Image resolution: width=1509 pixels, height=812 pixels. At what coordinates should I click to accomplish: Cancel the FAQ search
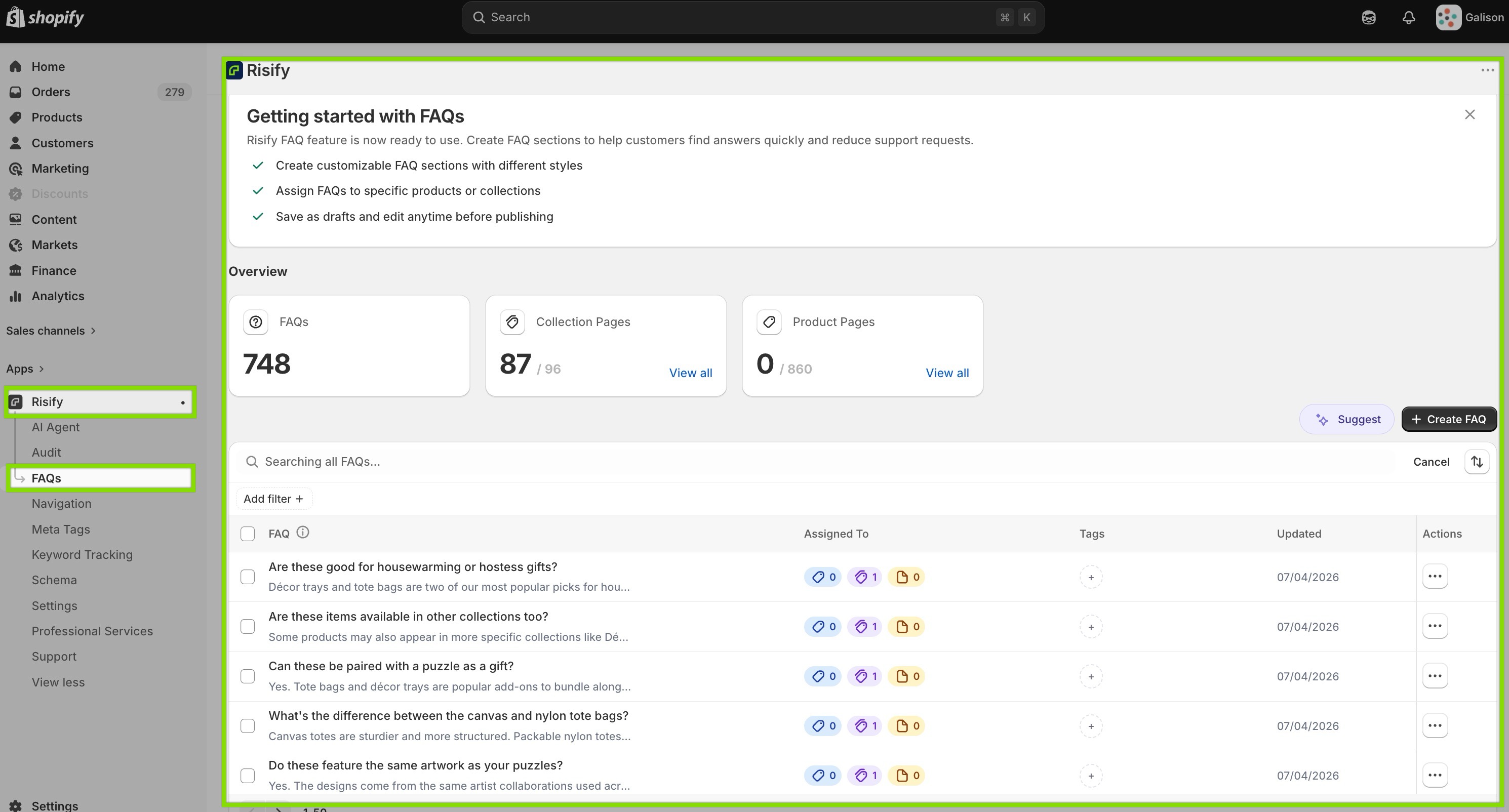tap(1431, 462)
